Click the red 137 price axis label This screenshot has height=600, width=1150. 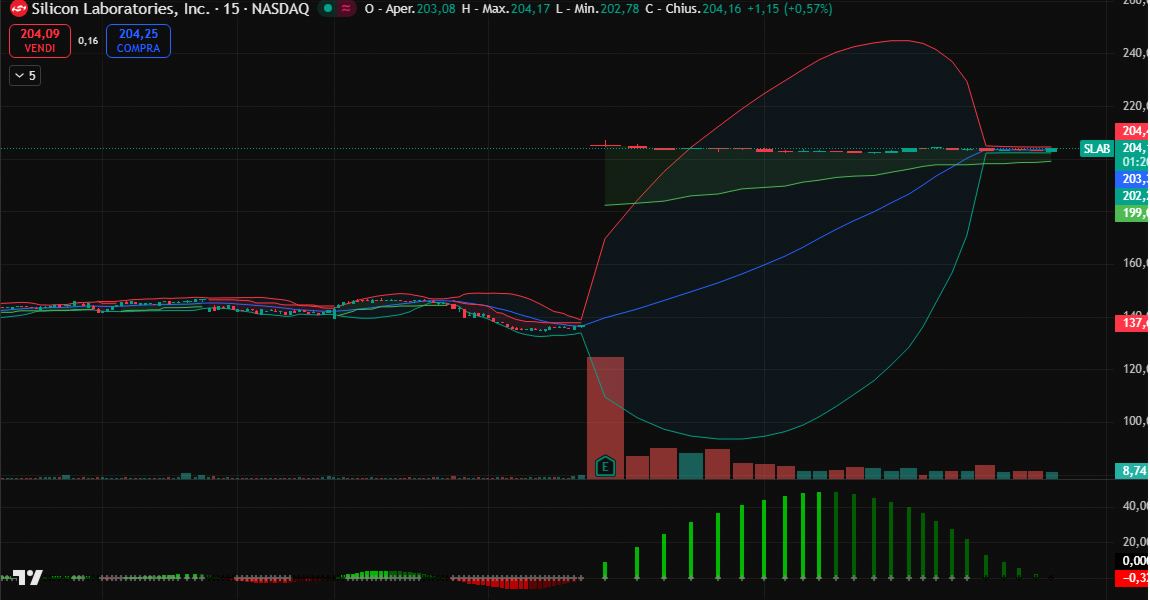(x=1132, y=323)
